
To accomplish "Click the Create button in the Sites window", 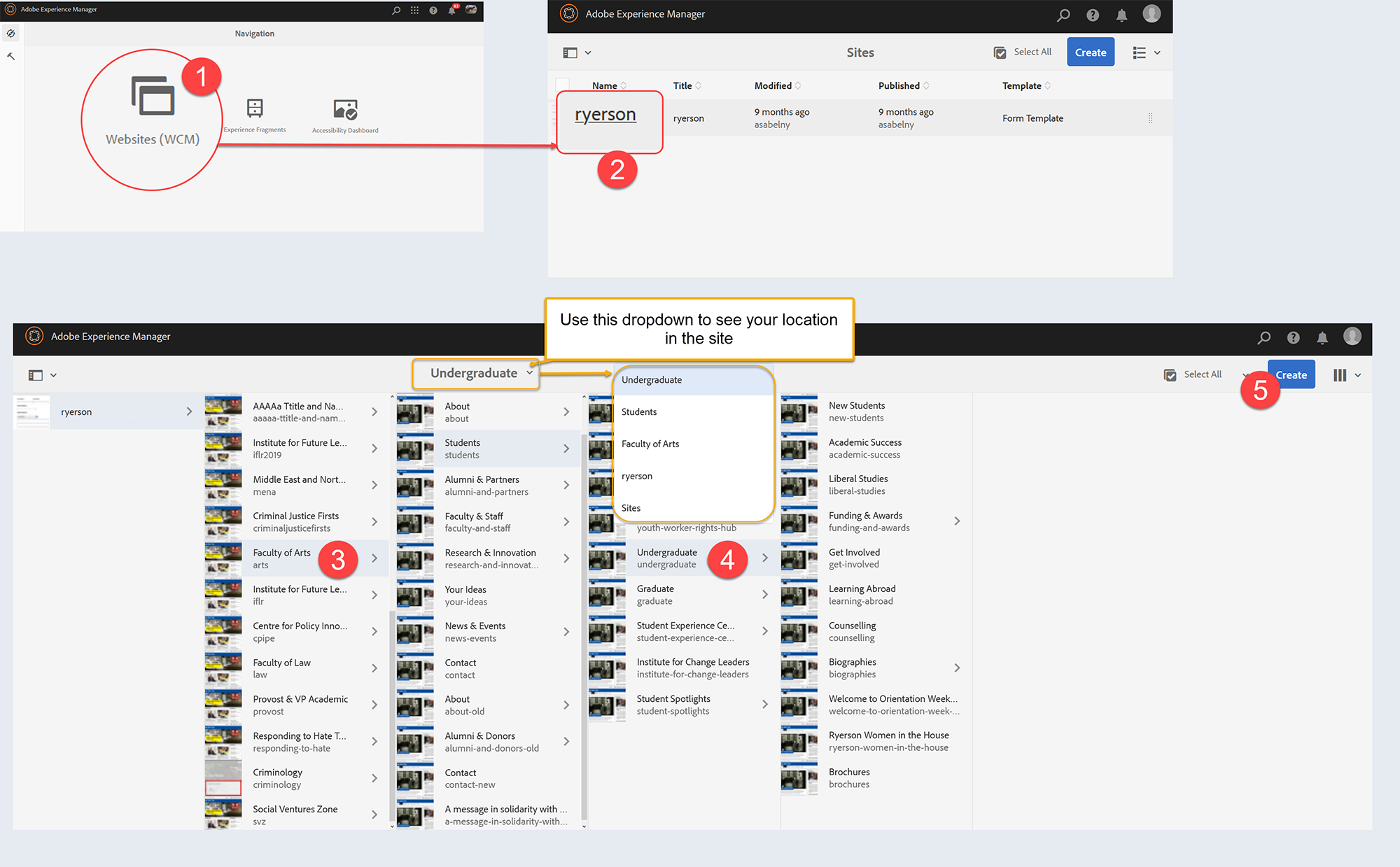I will [x=1090, y=52].
